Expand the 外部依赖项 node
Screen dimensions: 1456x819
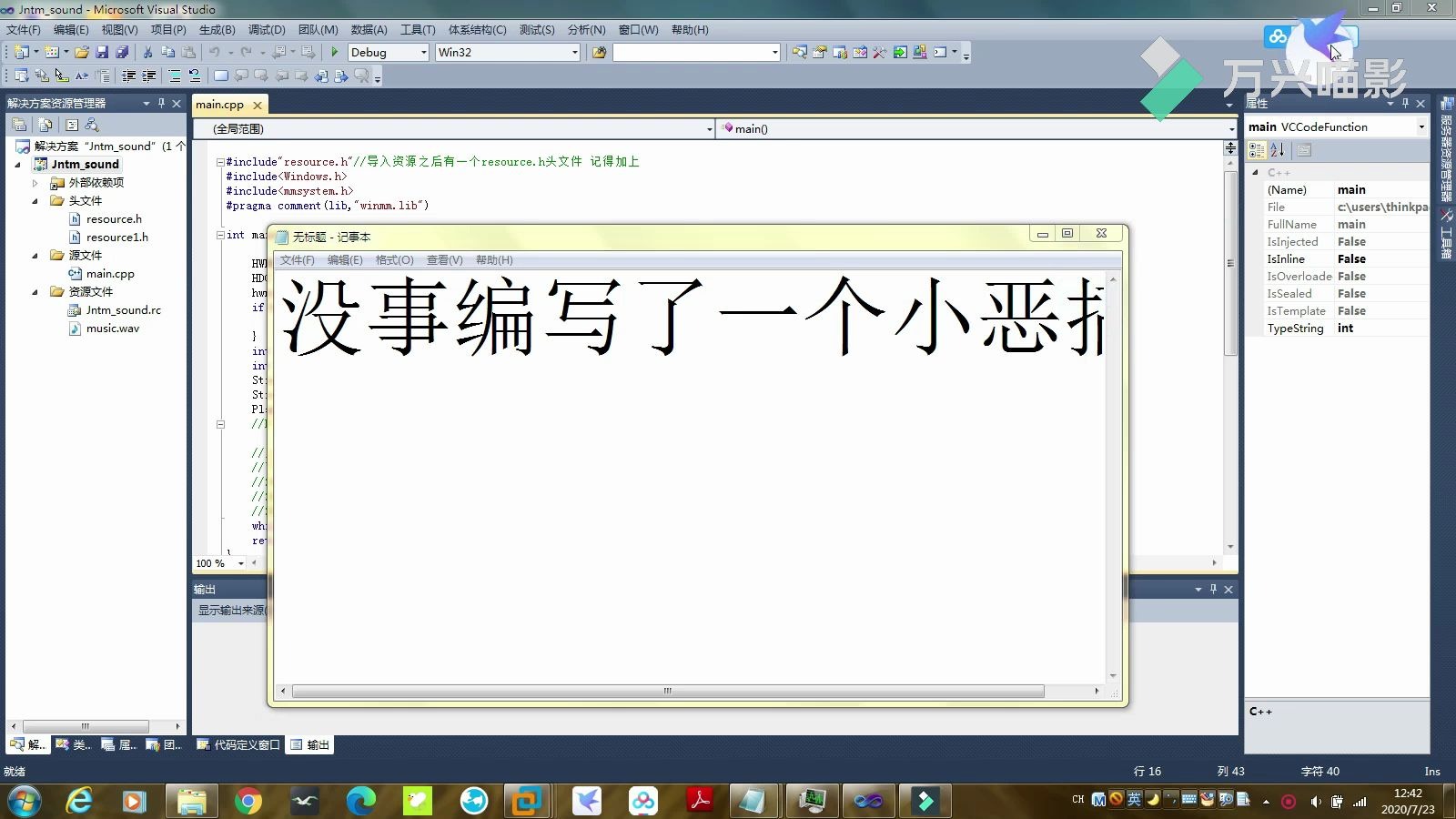tap(35, 183)
